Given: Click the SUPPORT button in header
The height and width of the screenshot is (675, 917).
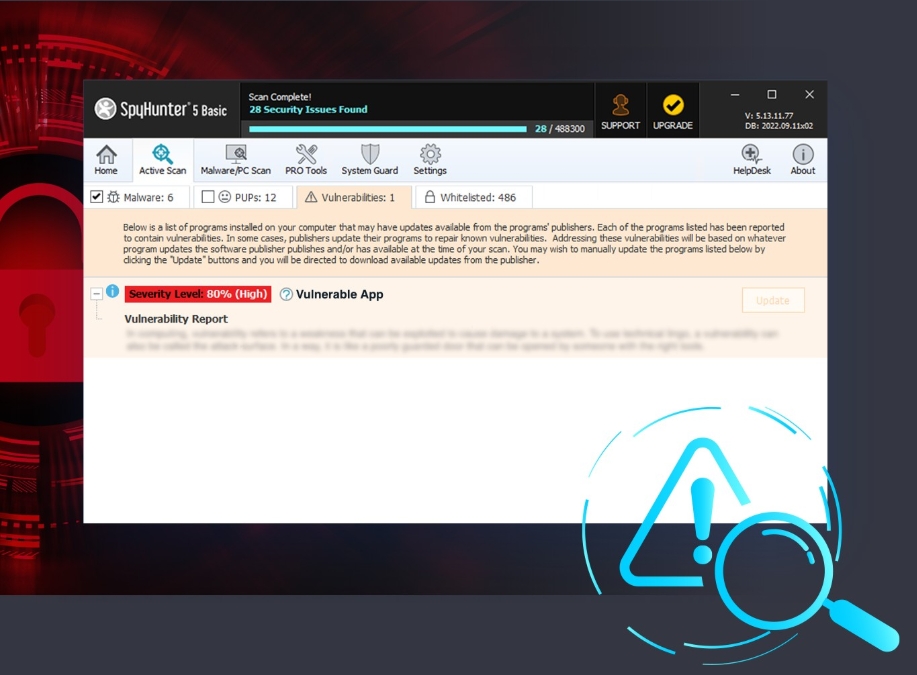Looking at the screenshot, I should click(620, 111).
